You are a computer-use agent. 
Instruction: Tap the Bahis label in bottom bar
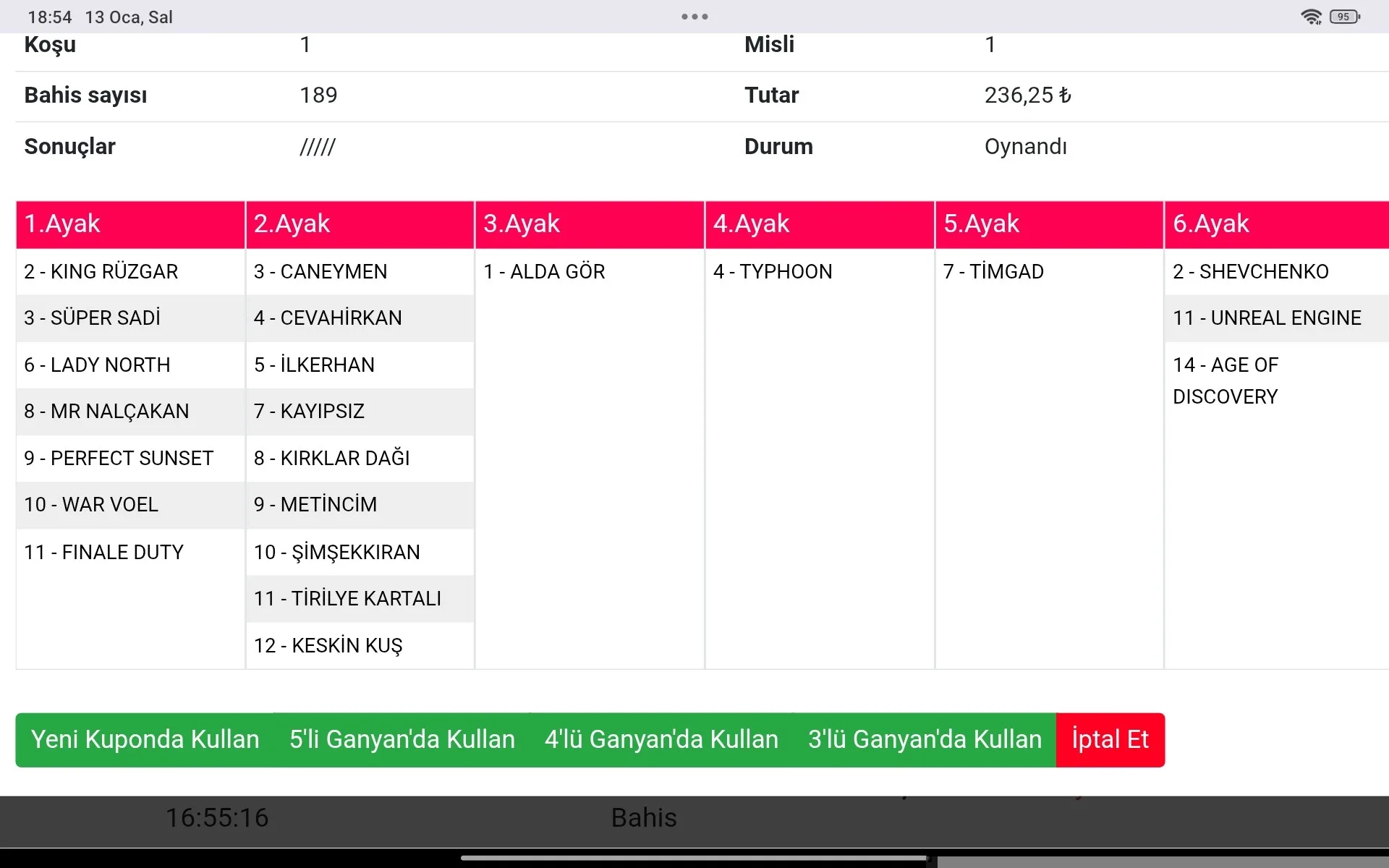click(644, 818)
